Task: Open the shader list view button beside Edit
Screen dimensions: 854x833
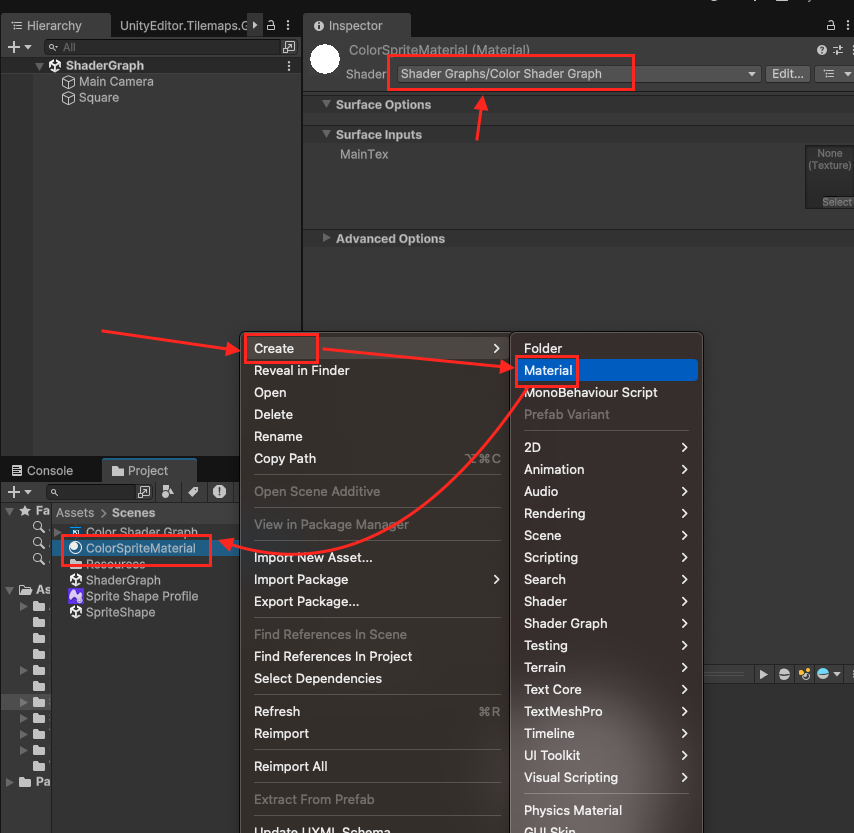Action: click(834, 74)
